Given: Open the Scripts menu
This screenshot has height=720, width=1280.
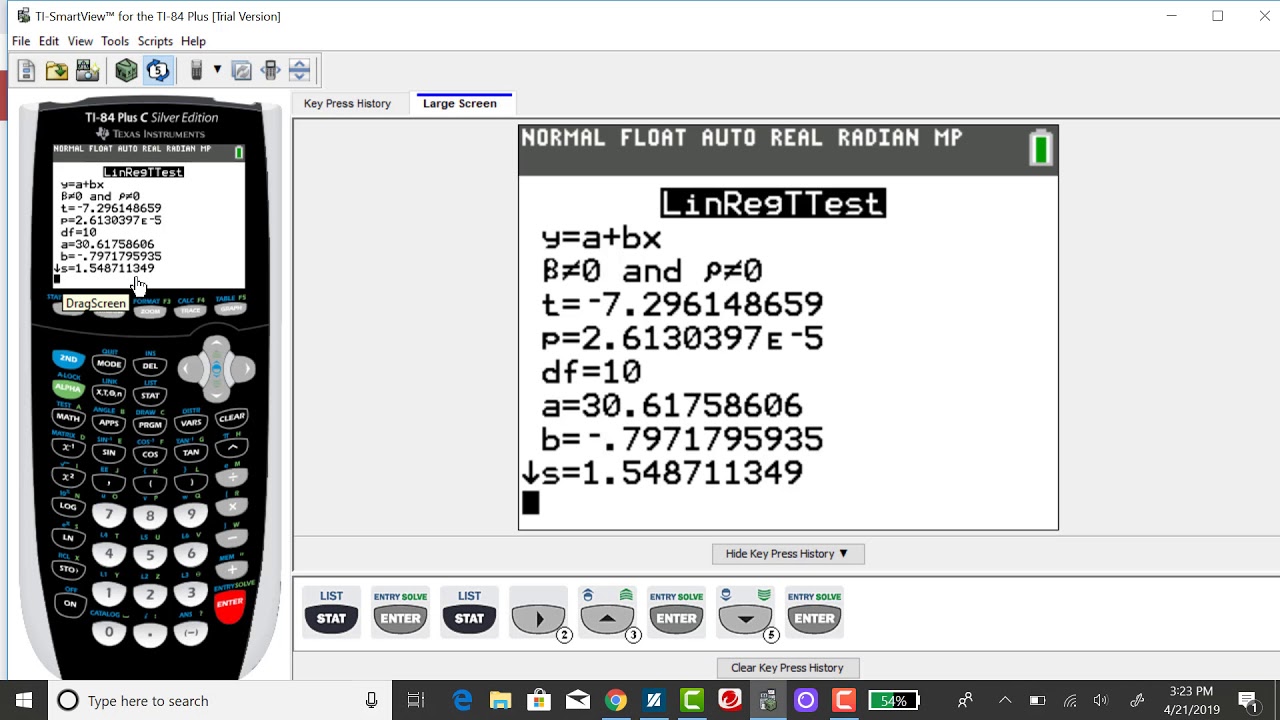Looking at the screenshot, I should 155,41.
